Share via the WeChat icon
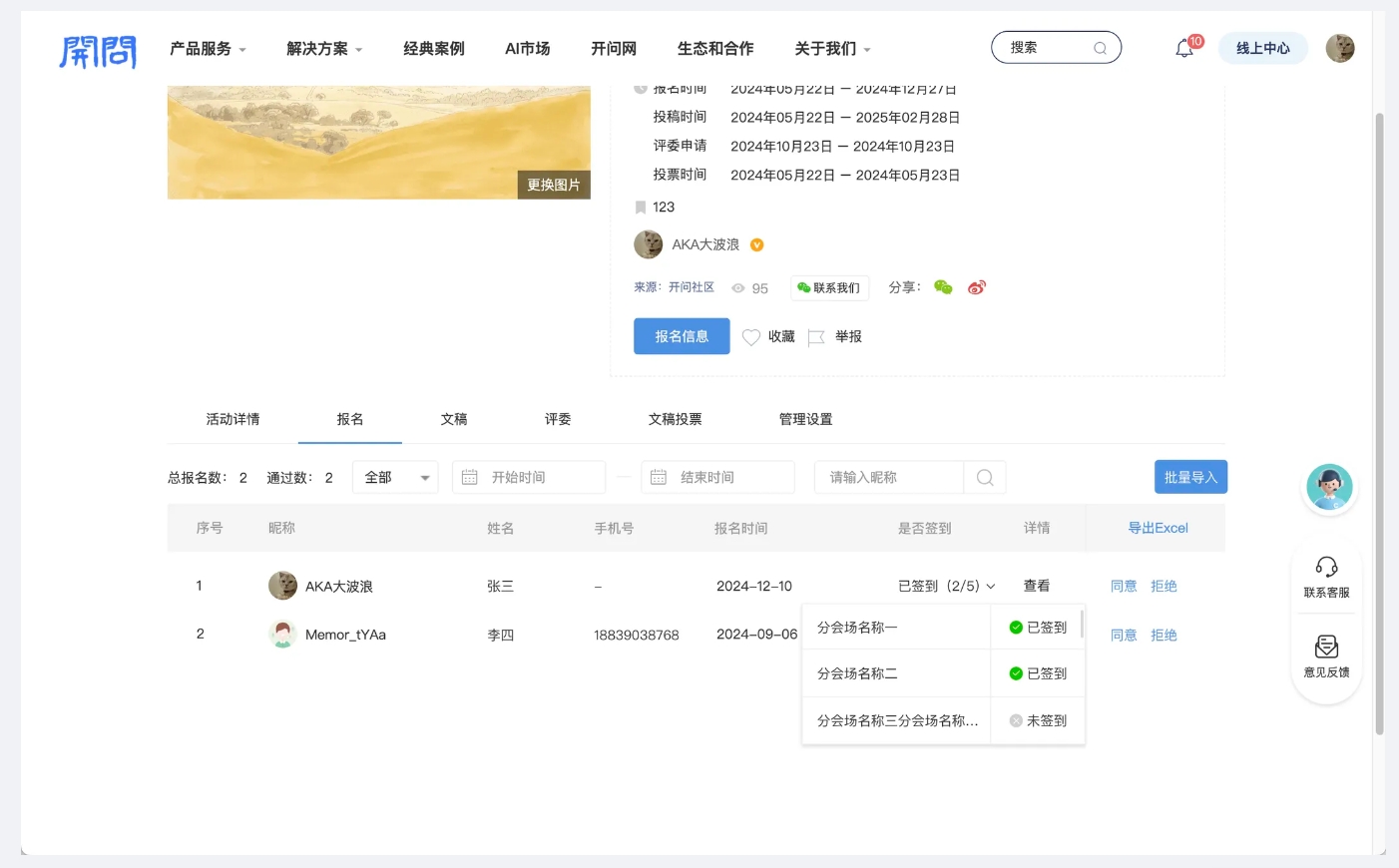 tap(943, 287)
